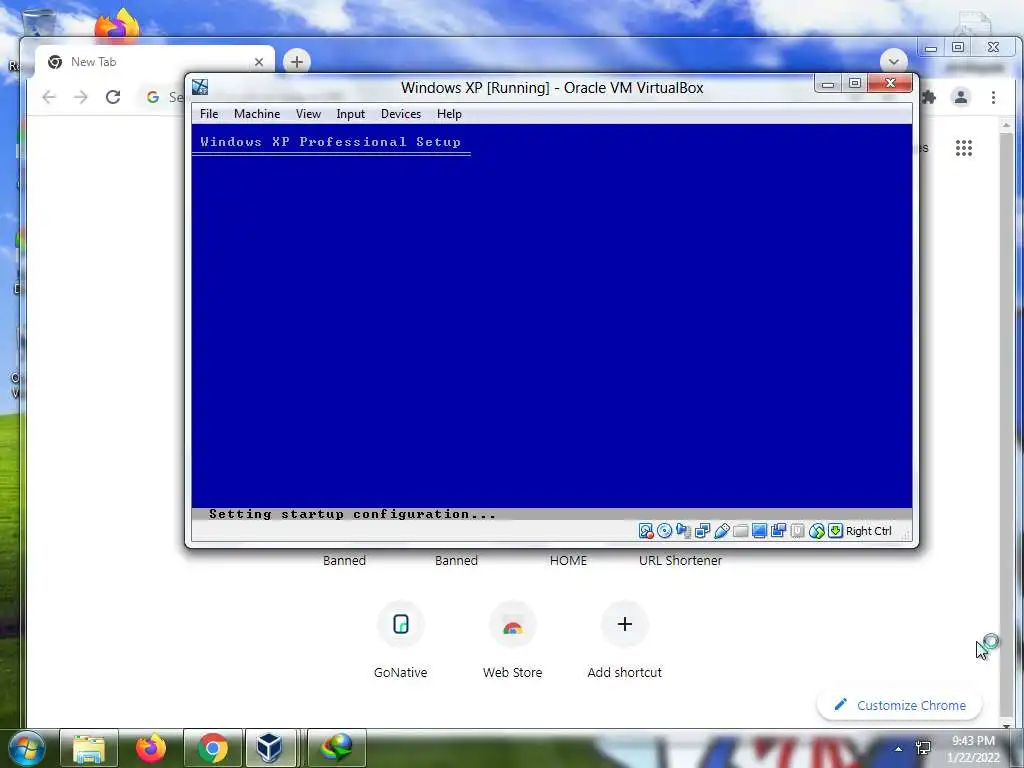Switch to Chrome from the taskbar
1024x768 pixels.
click(213, 748)
